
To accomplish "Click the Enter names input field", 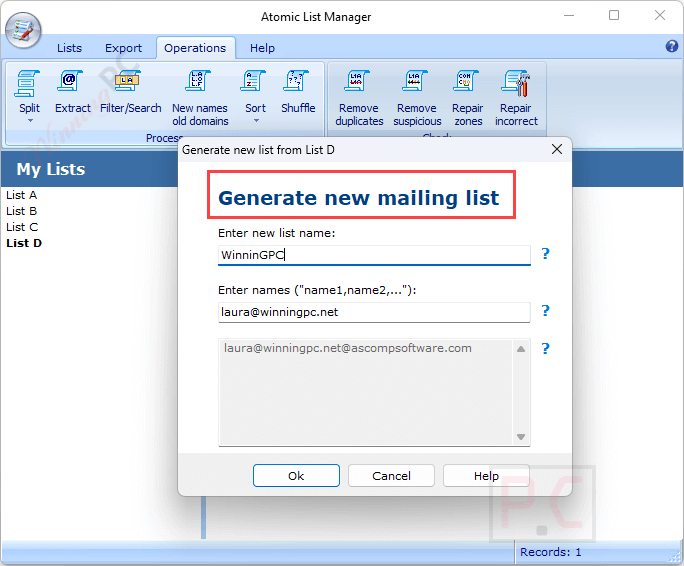I will coord(374,312).
